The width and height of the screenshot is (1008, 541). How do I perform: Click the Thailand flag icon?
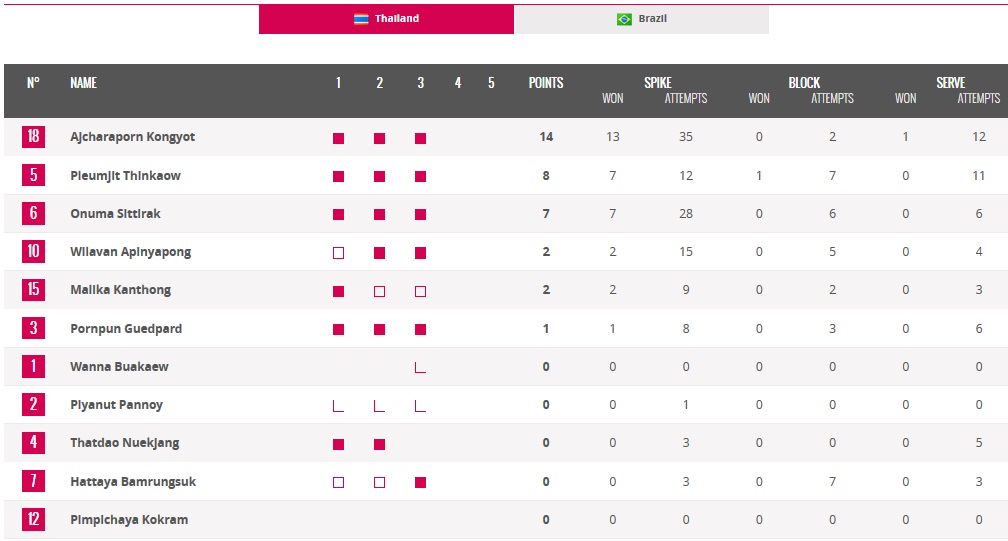tap(361, 19)
